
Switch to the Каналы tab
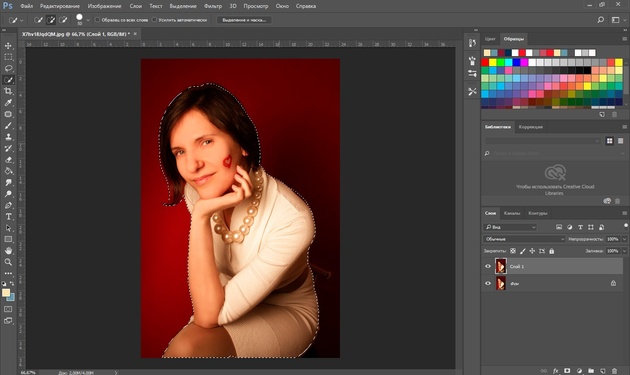pyautogui.click(x=512, y=213)
